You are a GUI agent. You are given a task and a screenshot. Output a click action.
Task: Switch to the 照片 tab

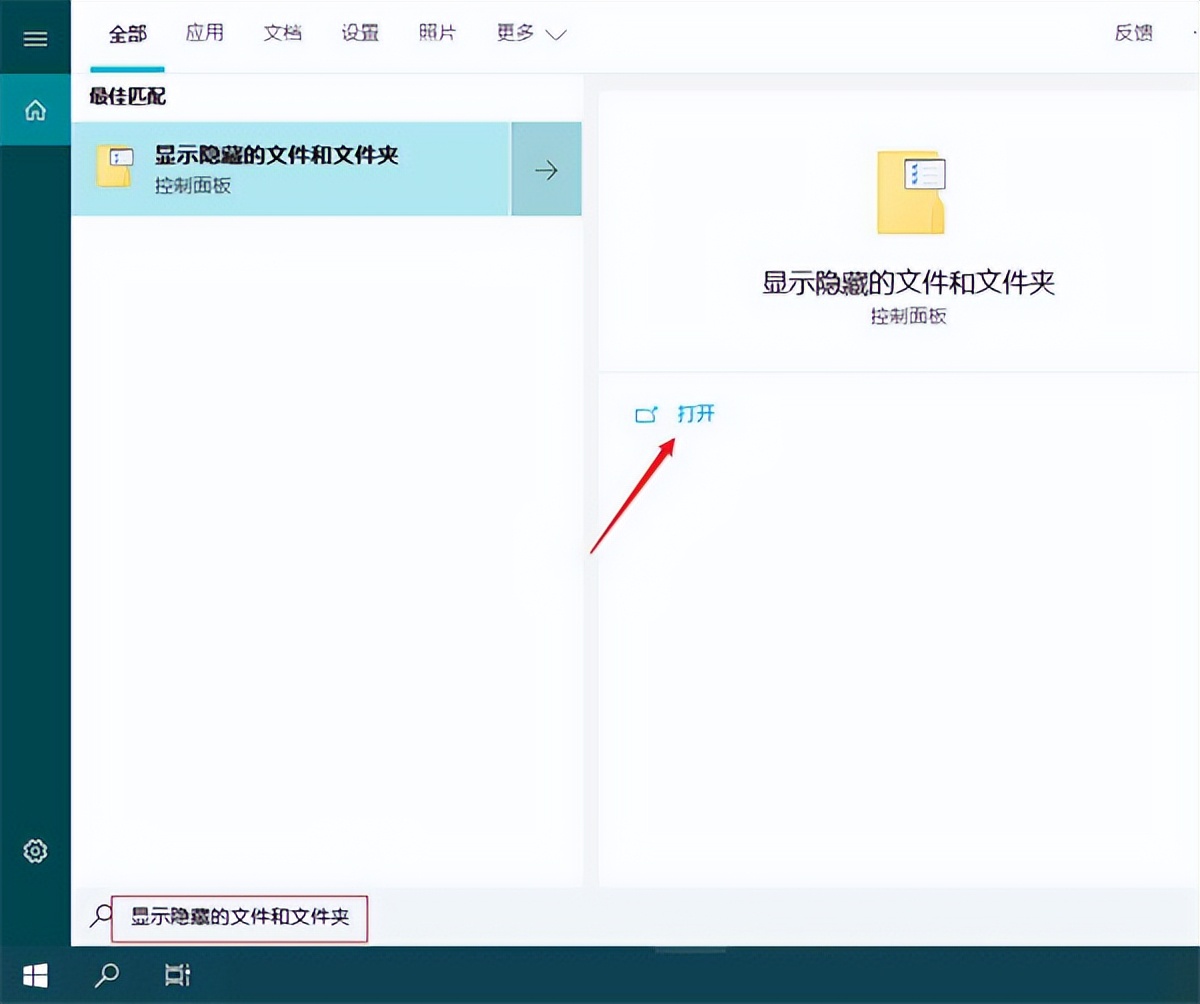coord(437,32)
